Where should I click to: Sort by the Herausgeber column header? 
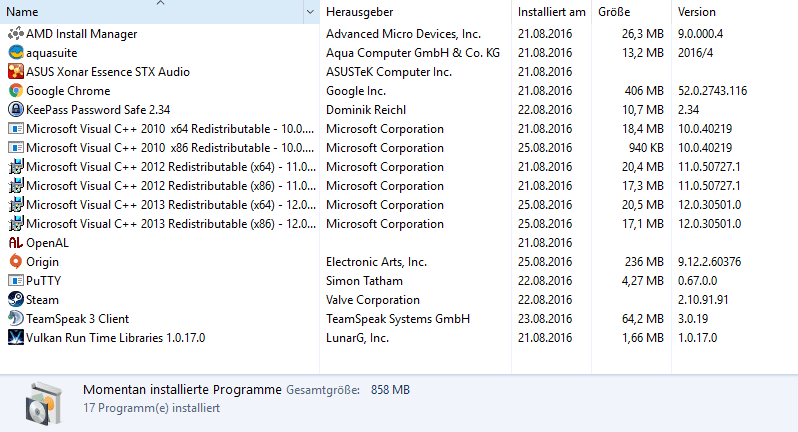415,12
